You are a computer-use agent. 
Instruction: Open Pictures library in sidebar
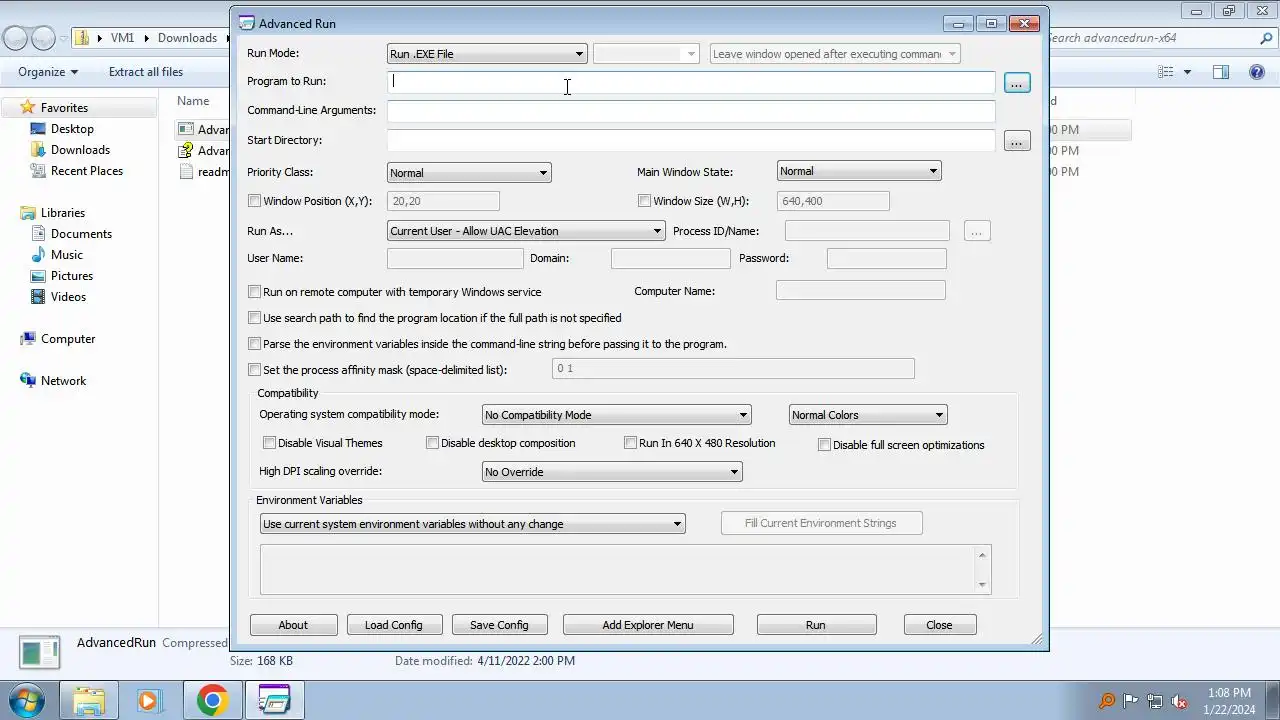(72, 276)
